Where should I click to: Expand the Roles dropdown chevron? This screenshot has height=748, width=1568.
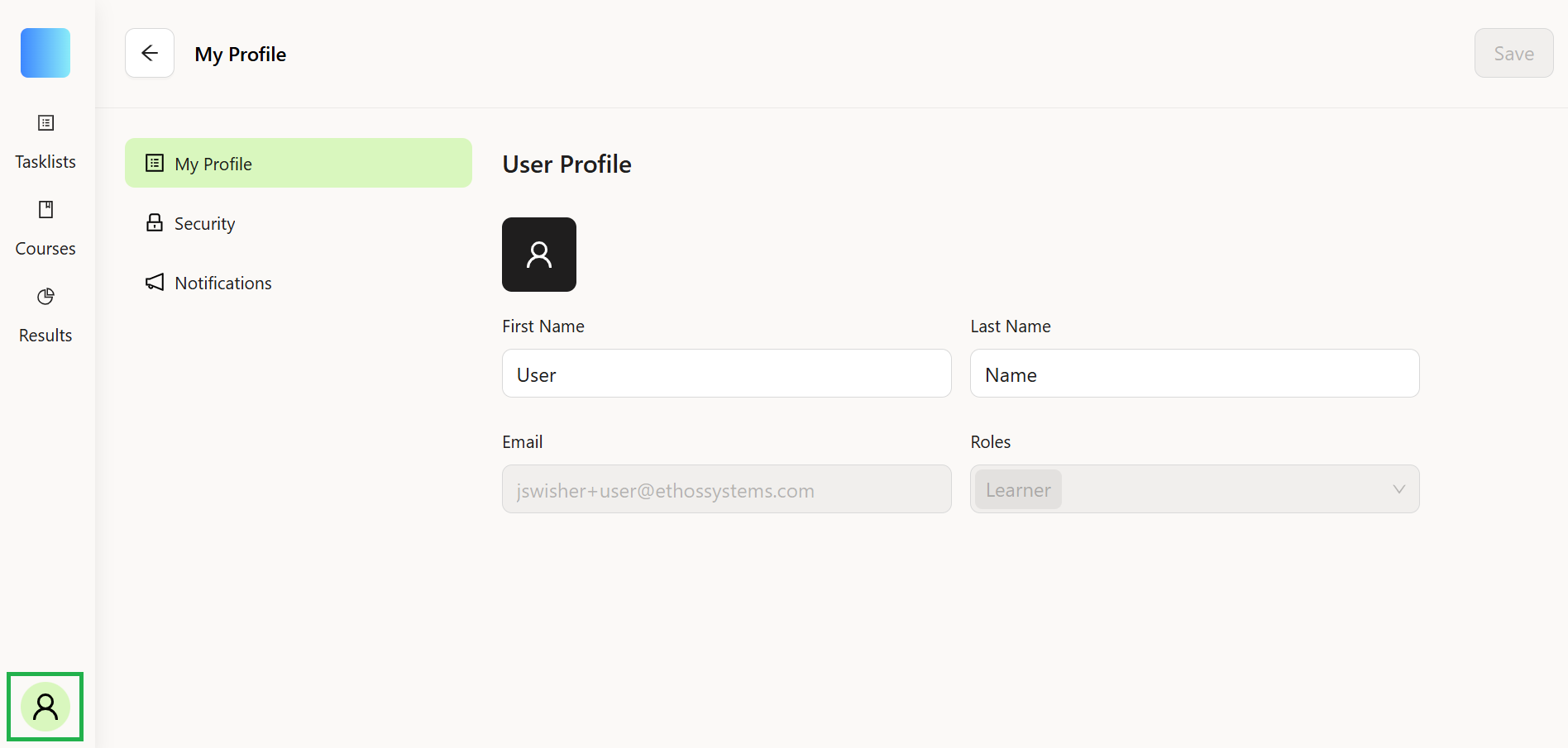[x=1398, y=489]
